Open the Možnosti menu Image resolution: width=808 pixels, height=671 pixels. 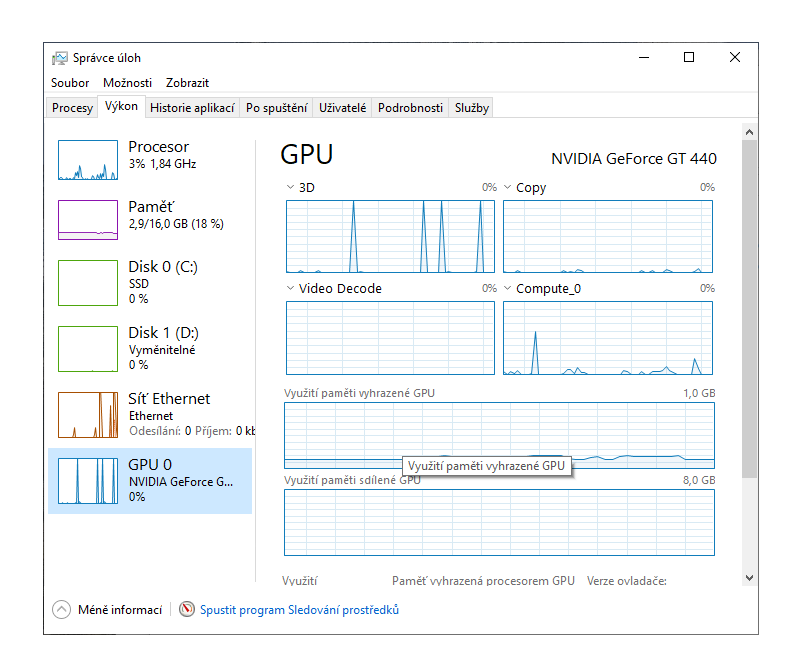[127, 83]
